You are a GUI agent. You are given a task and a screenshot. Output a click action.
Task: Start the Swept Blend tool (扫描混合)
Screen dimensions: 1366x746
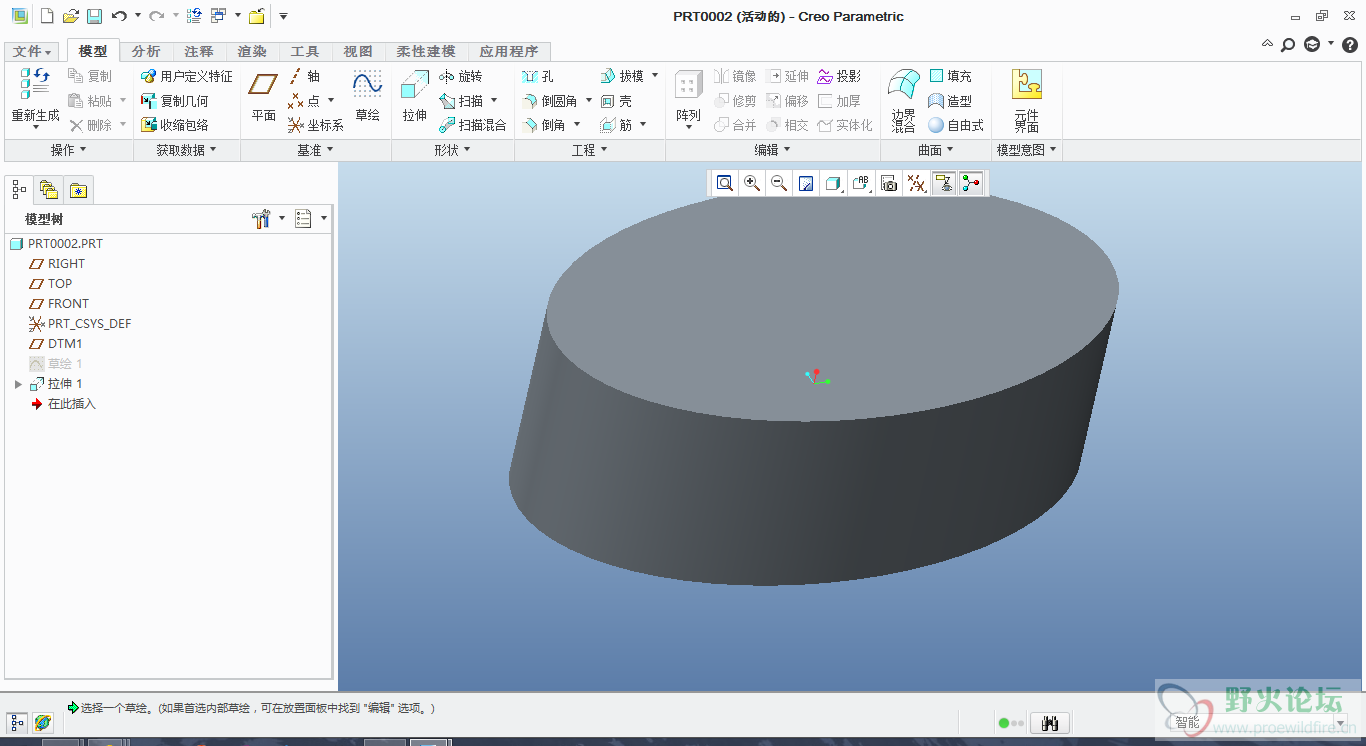click(x=472, y=125)
